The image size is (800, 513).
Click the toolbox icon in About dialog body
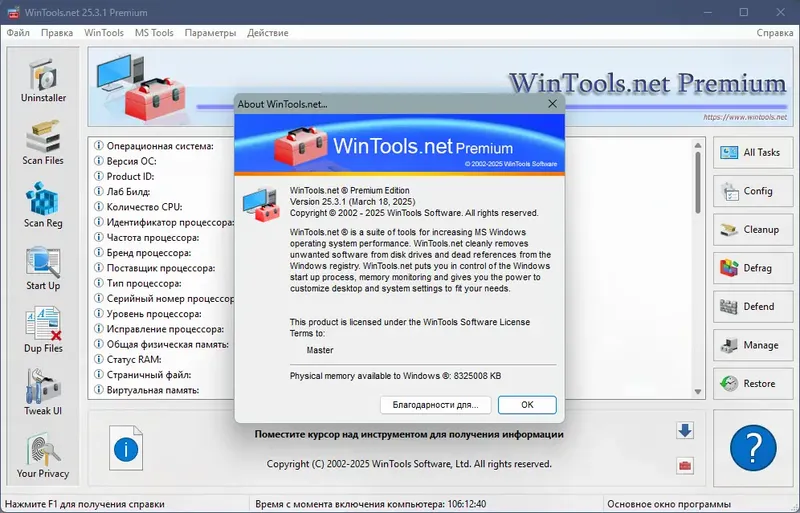[262, 205]
